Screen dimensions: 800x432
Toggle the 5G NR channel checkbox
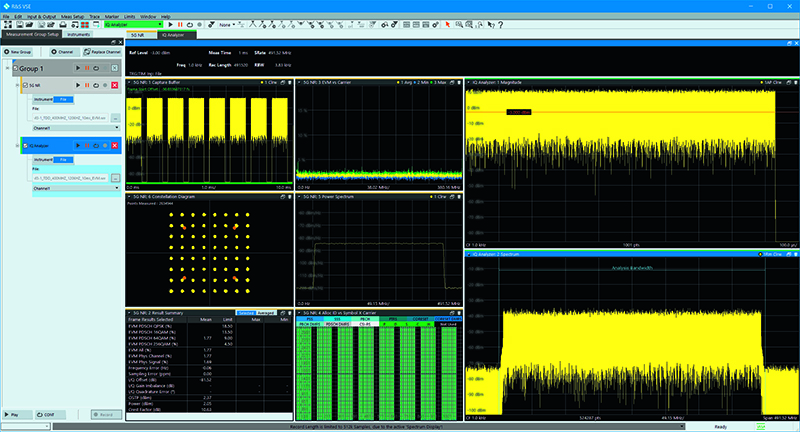point(24,86)
